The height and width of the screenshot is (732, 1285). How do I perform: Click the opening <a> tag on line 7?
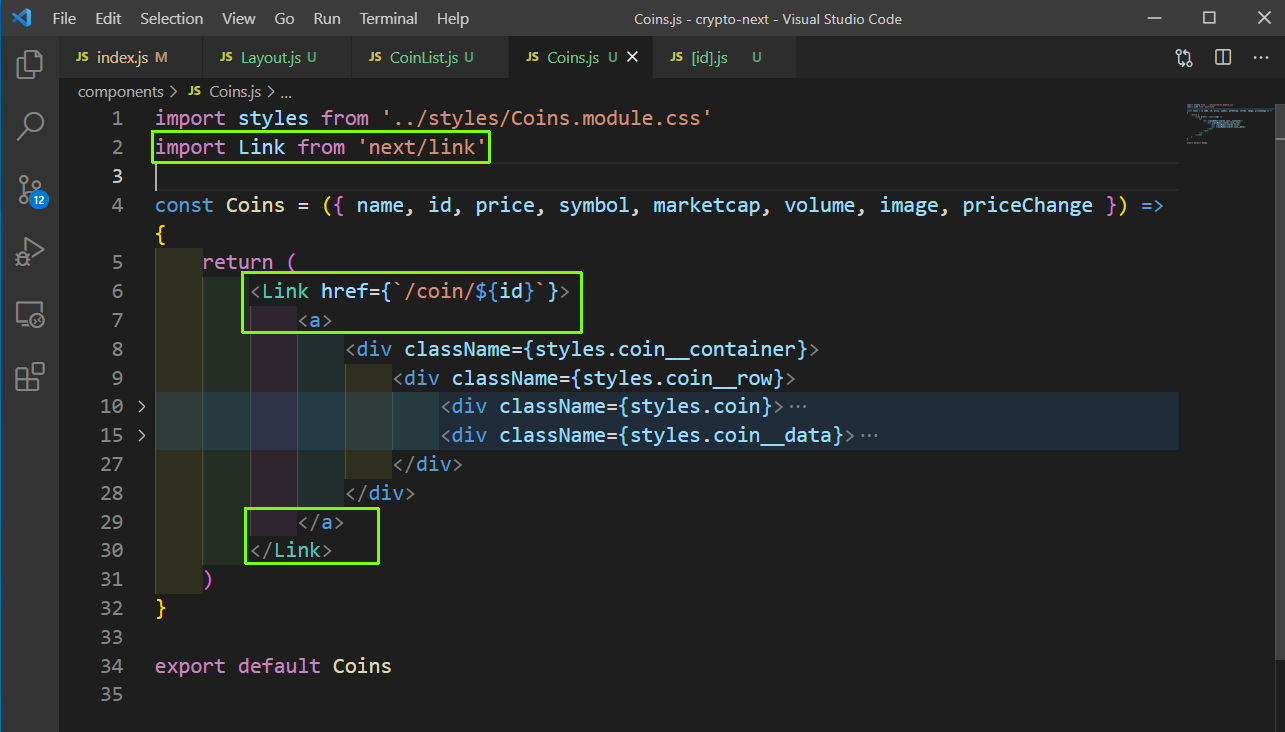(315, 320)
